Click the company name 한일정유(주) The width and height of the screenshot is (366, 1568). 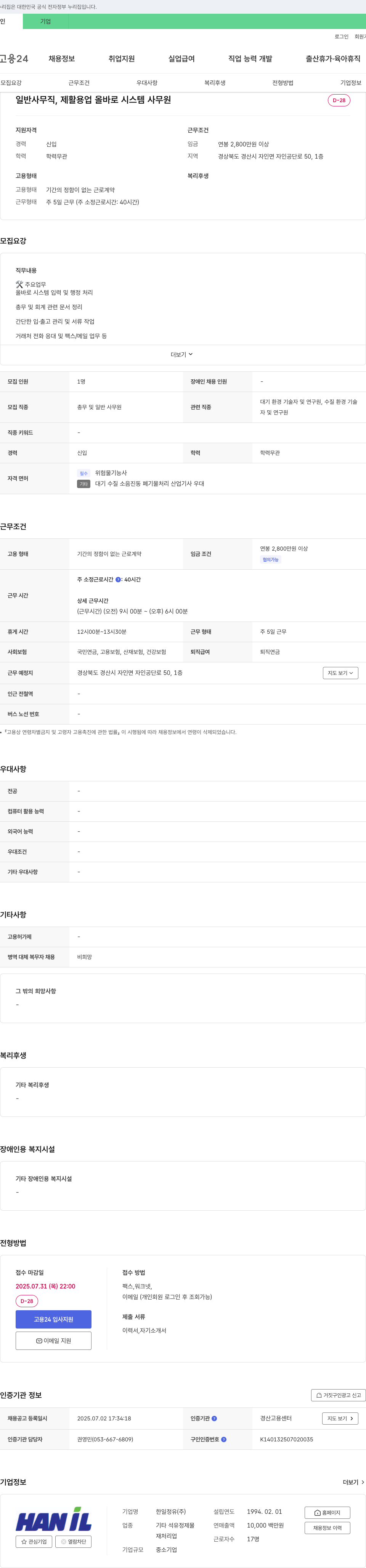click(x=171, y=1512)
